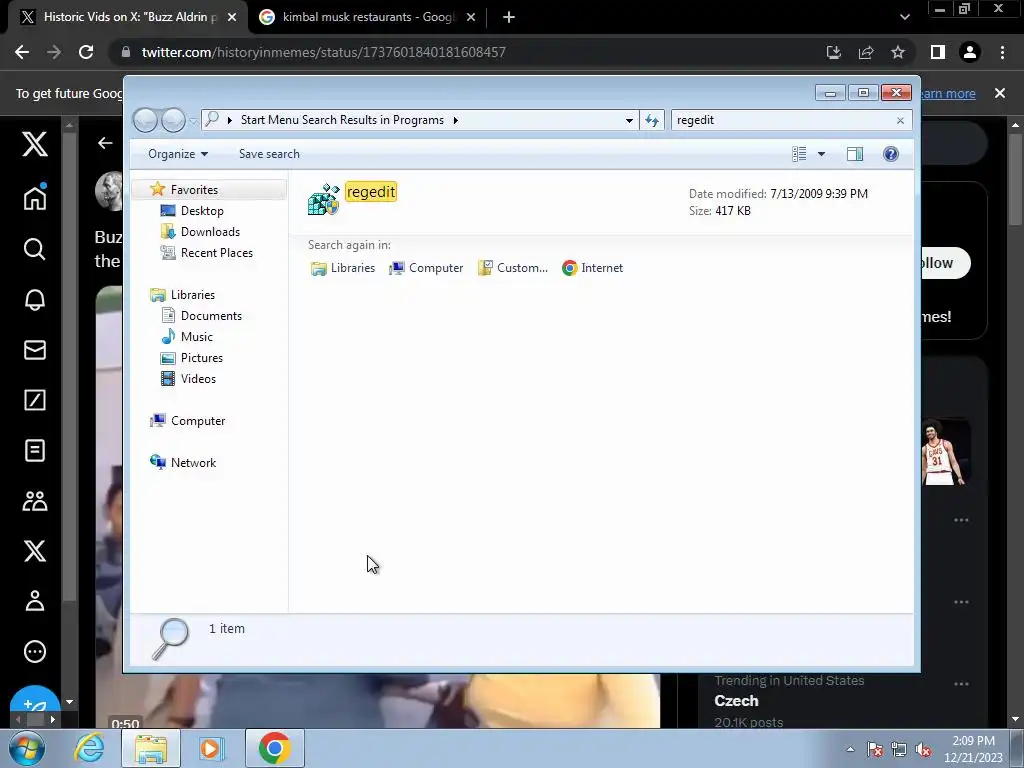Open a new Chrome tab
This screenshot has height=768, width=1024.
coord(509,18)
